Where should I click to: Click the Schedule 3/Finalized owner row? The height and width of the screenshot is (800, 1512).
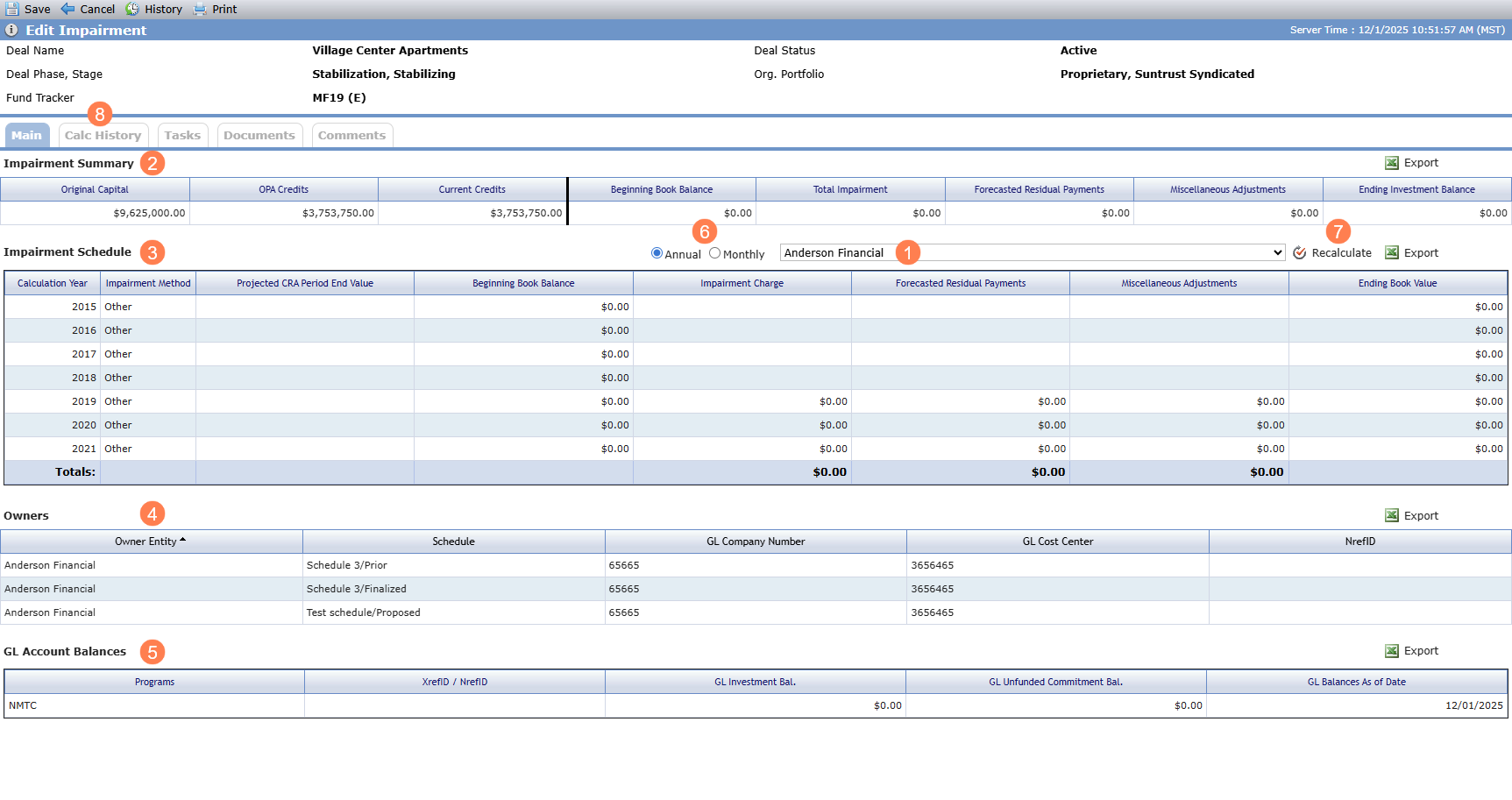coord(756,589)
